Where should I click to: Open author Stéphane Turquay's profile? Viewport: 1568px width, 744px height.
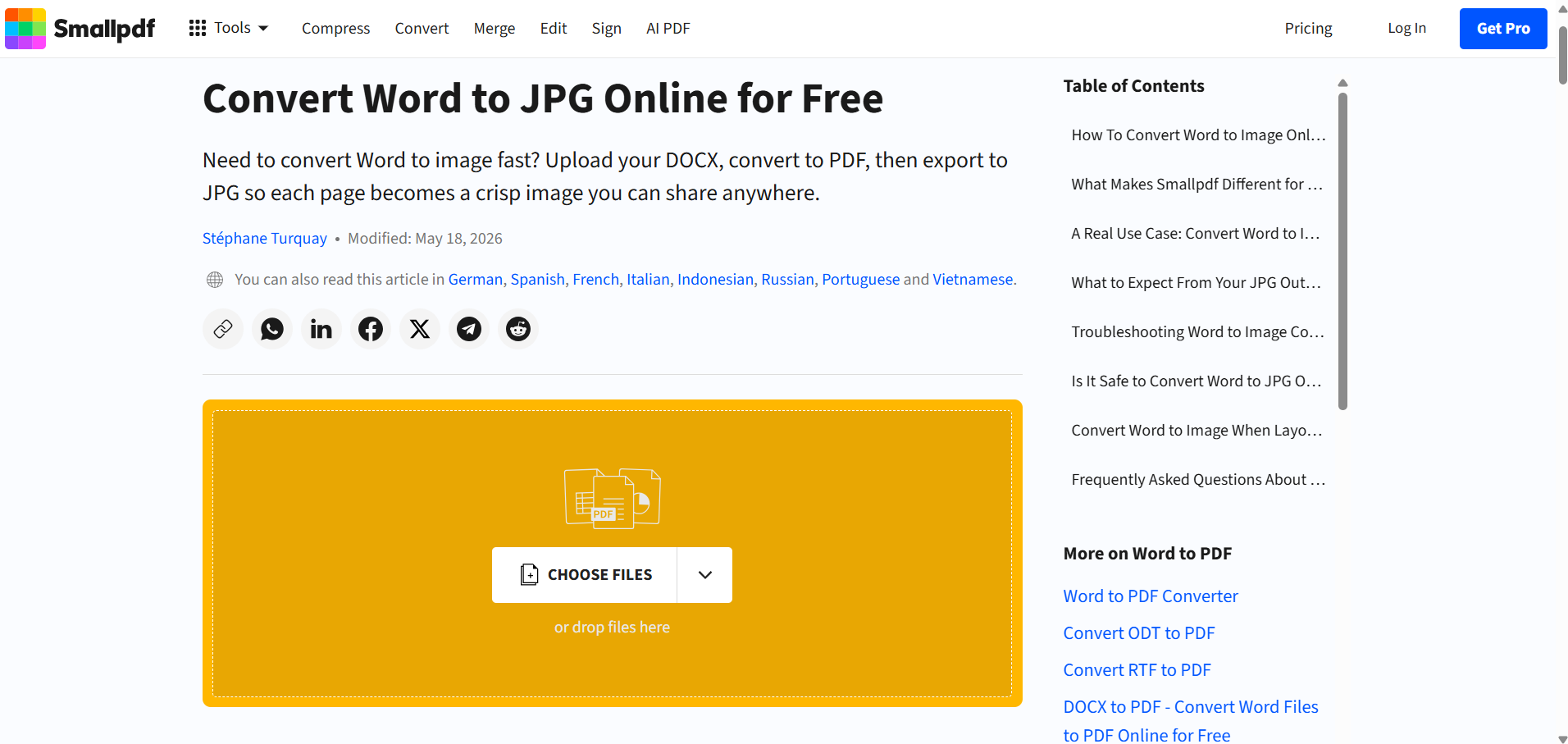tap(265, 239)
